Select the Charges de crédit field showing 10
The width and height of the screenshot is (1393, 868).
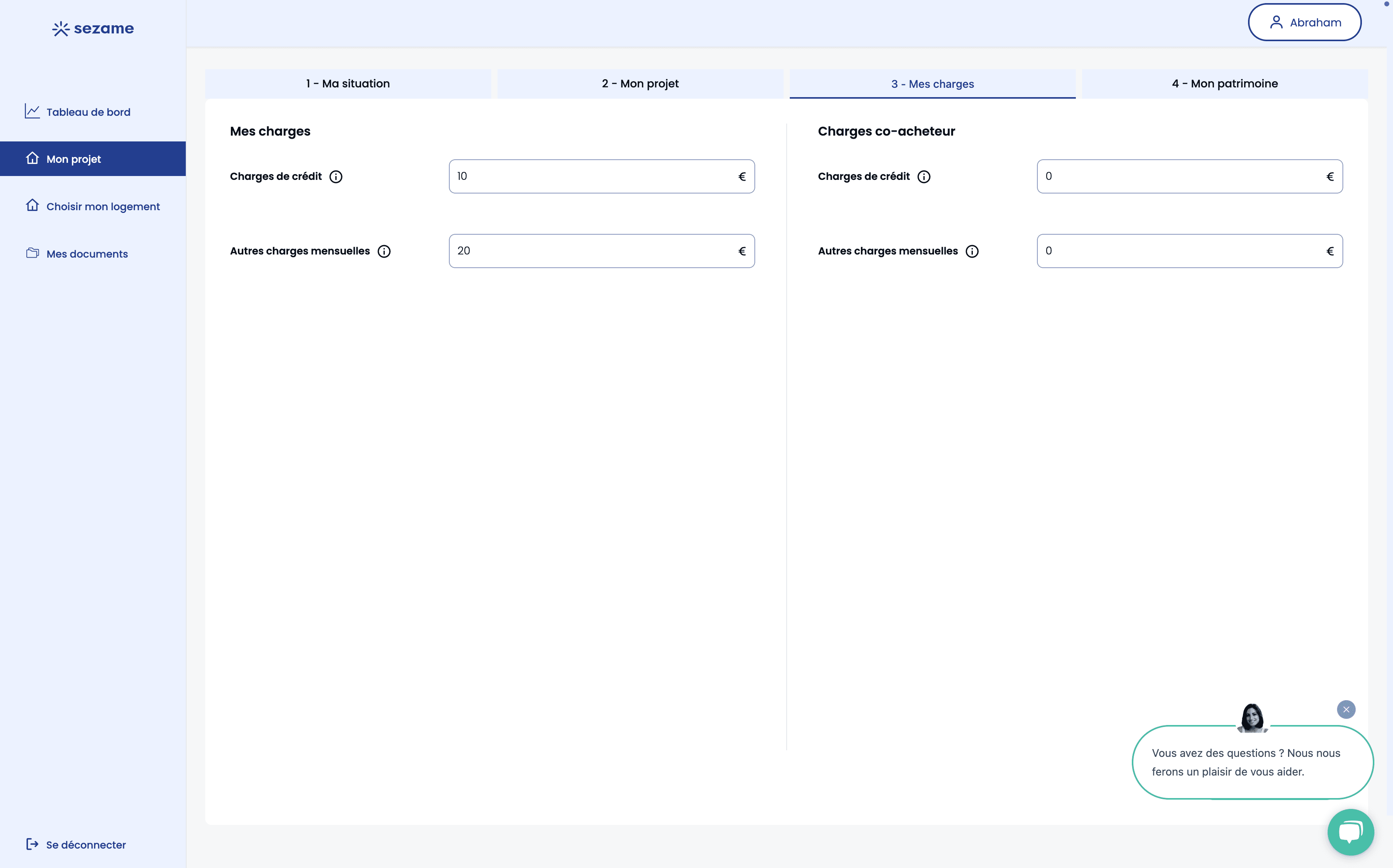pos(601,176)
